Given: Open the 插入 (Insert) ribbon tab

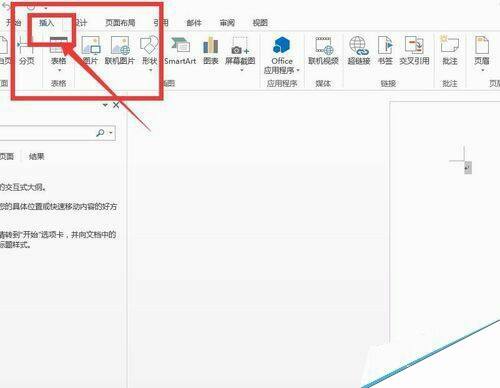Looking at the screenshot, I should coord(47,23).
